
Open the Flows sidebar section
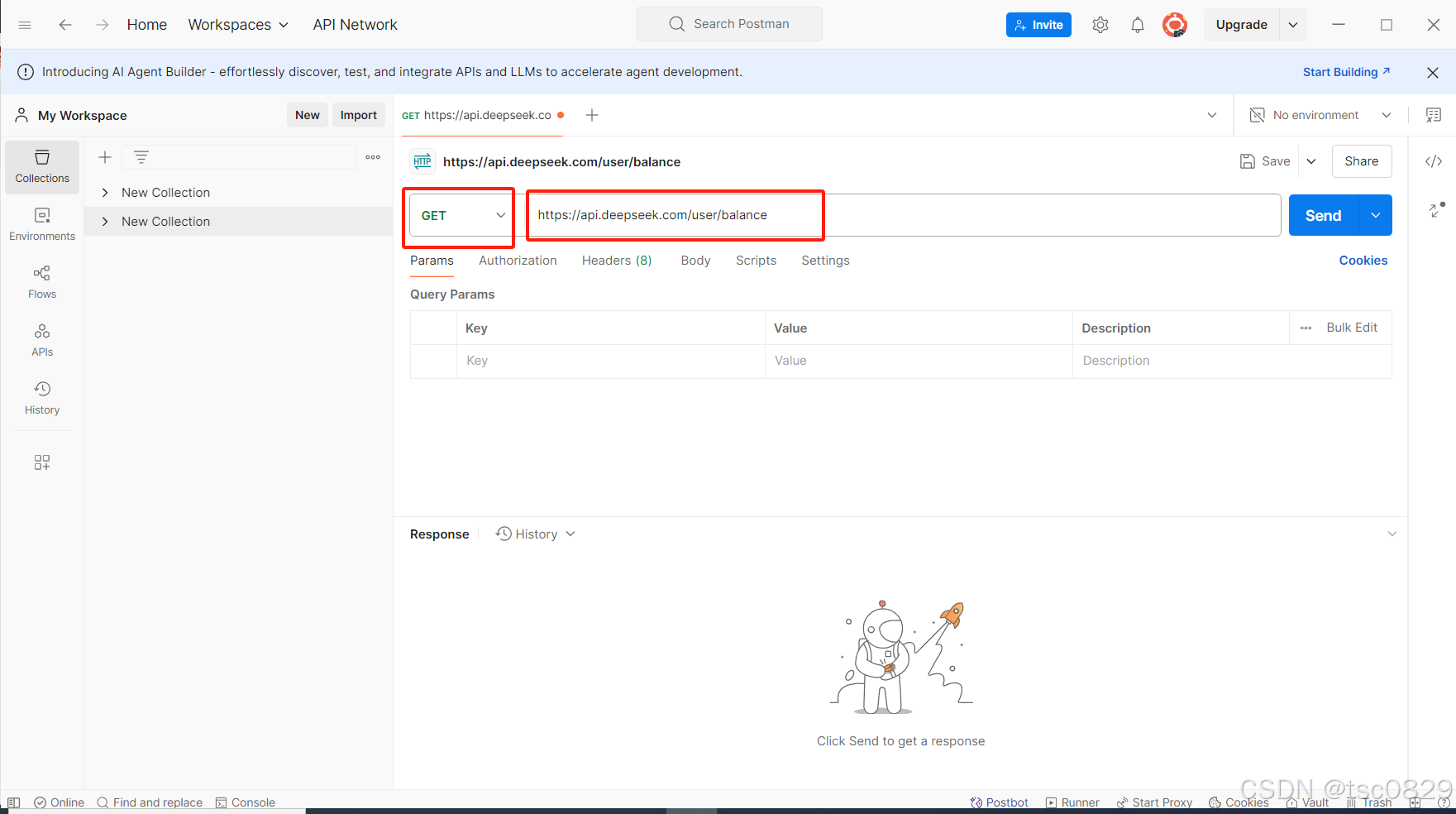[42, 283]
